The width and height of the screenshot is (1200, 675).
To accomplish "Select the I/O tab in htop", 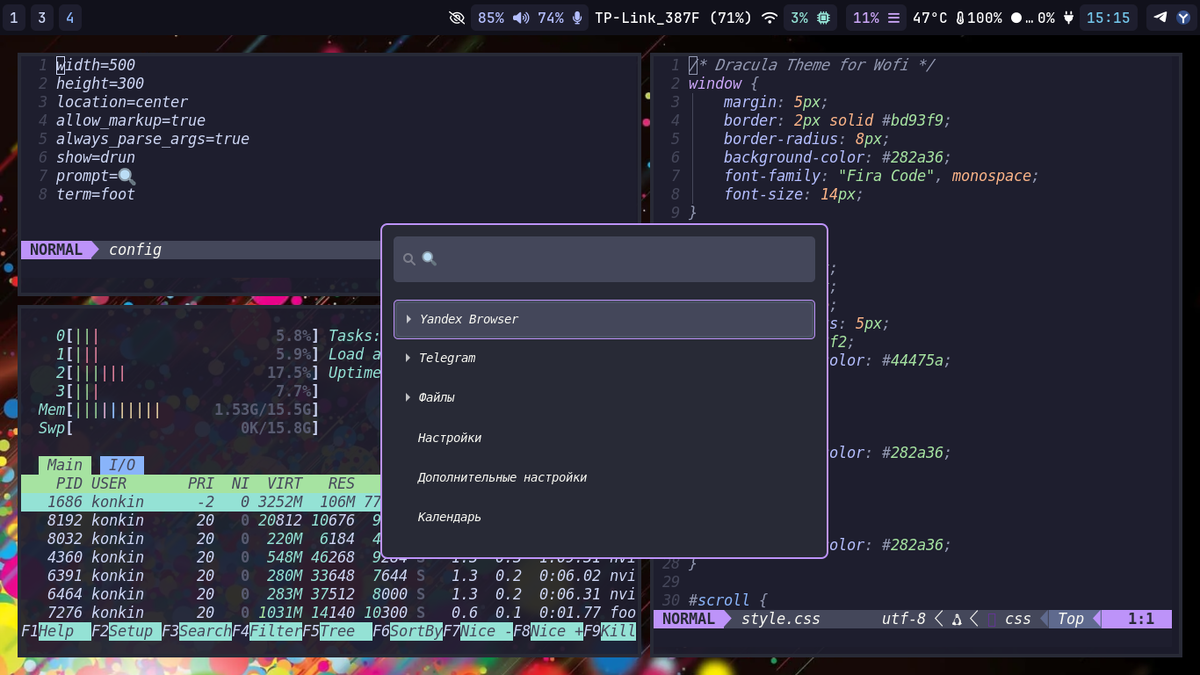I will tap(121, 465).
